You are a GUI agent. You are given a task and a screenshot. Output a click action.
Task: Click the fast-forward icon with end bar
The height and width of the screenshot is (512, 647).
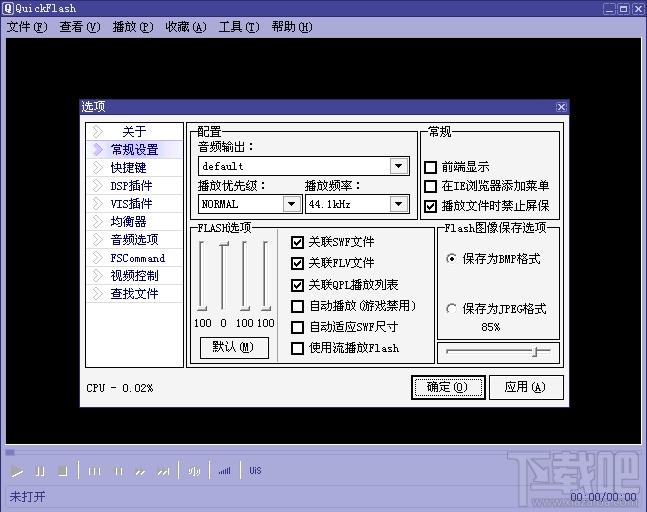click(x=163, y=471)
